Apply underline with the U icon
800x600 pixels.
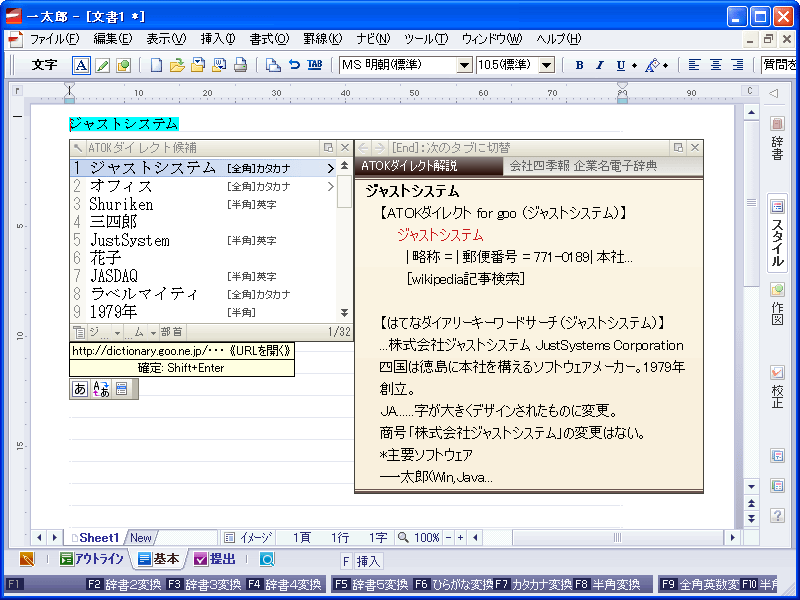[x=620, y=65]
